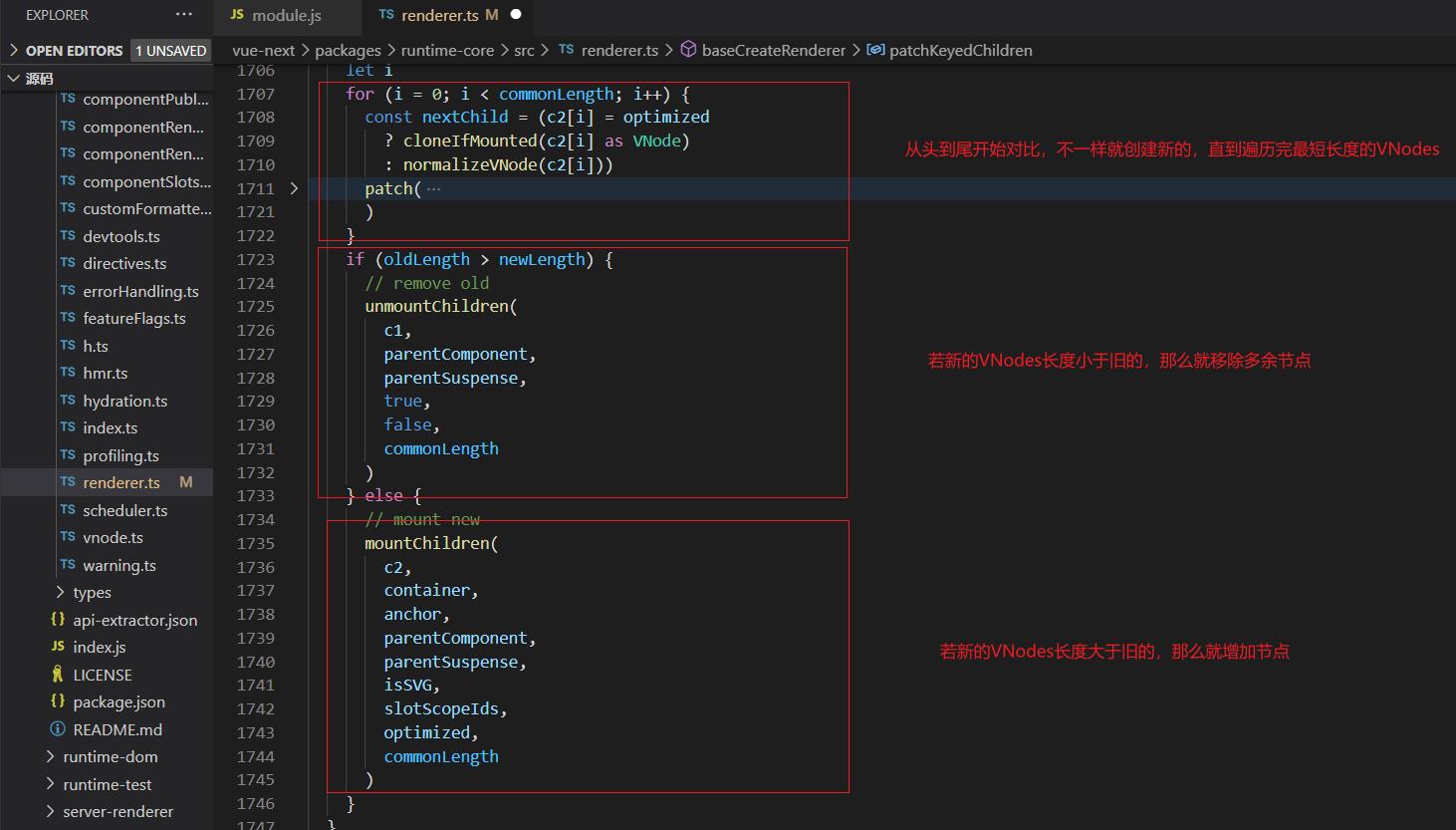Place cursor on mountChildren call
1456x830 pixels.
coord(426,543)
